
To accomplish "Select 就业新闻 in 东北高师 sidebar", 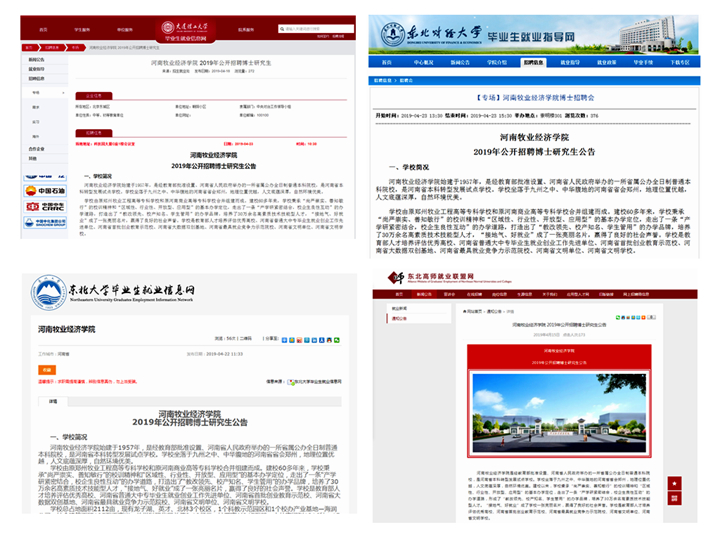I will tap(399, 309).
